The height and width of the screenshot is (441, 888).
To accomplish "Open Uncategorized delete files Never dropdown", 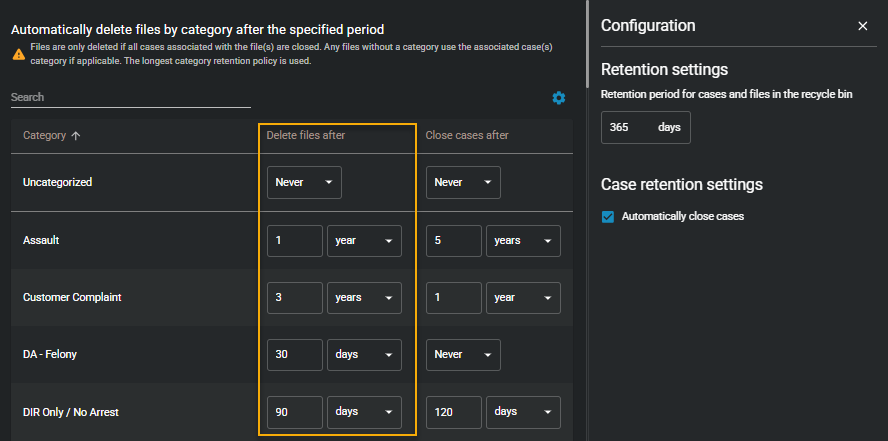I will (x=304, y=183).
